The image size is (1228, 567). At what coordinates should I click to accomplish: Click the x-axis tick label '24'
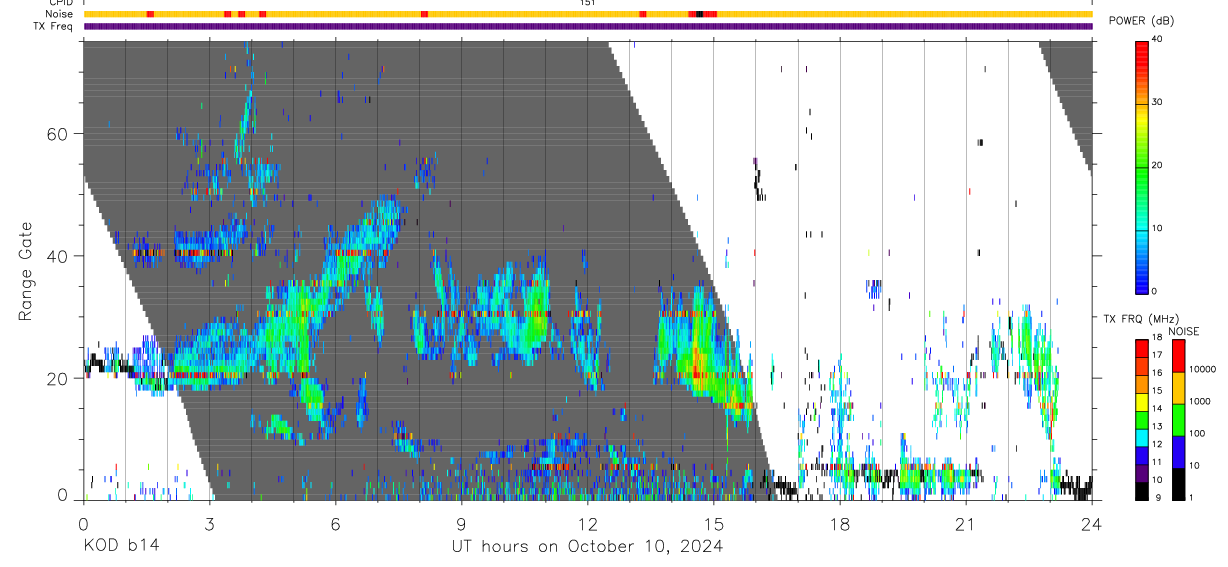click(x=1092, y=524)
